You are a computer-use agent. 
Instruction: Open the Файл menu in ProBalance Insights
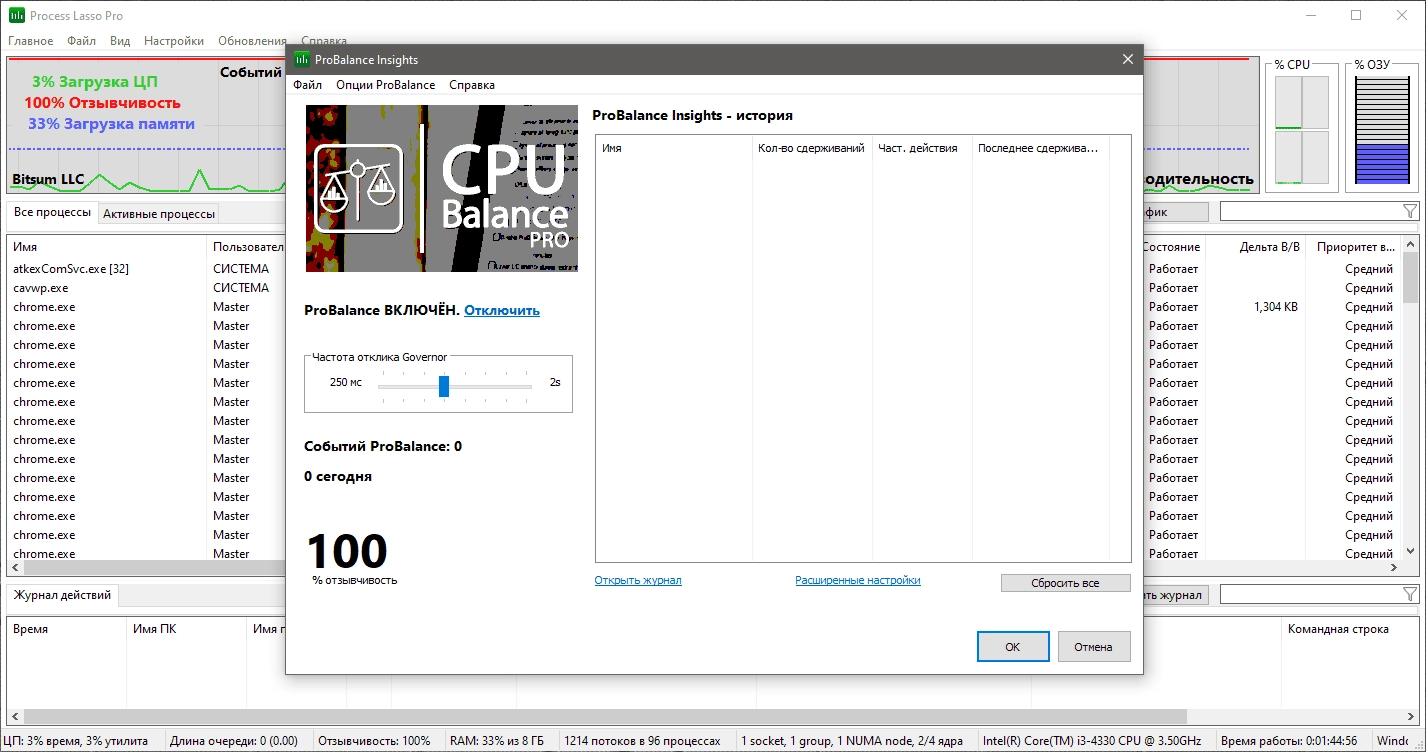tap(308, 85)
